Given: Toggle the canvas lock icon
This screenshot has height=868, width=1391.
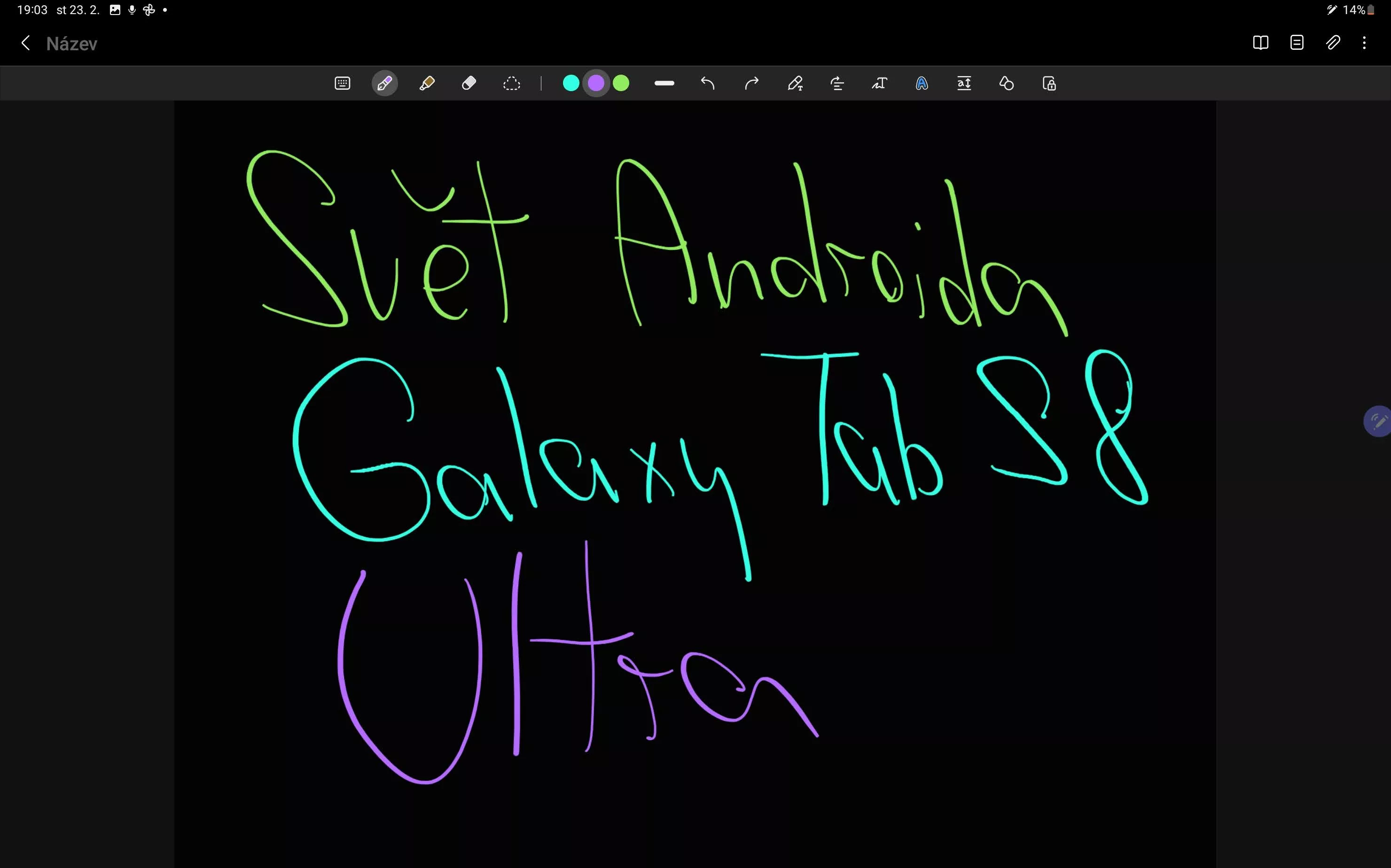Looking at the screenshot, I should (x=1049, y=84).
